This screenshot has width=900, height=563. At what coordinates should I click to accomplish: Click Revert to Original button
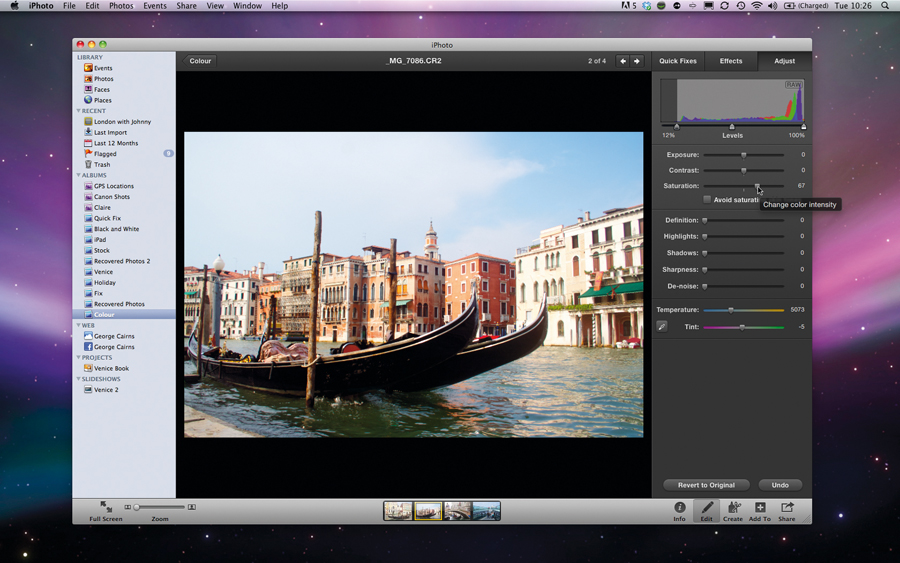[x=706, y=485]
